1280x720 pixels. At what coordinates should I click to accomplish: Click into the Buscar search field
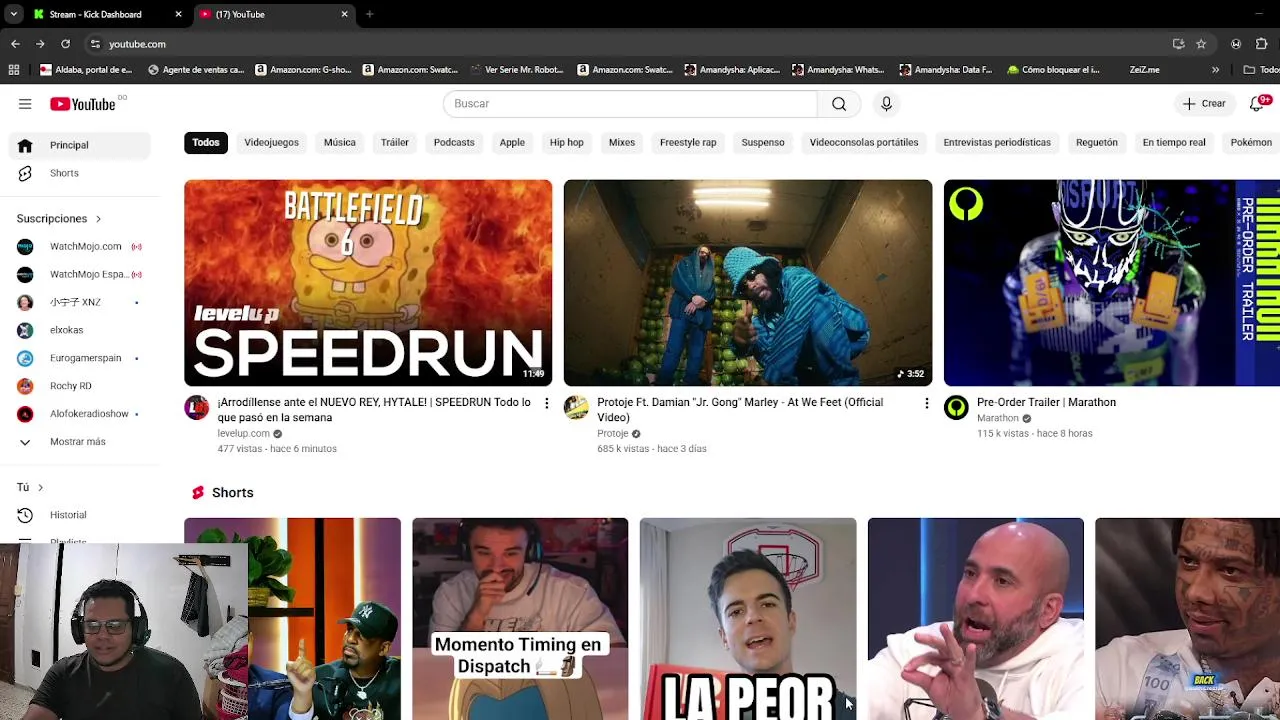coord(630,104)
